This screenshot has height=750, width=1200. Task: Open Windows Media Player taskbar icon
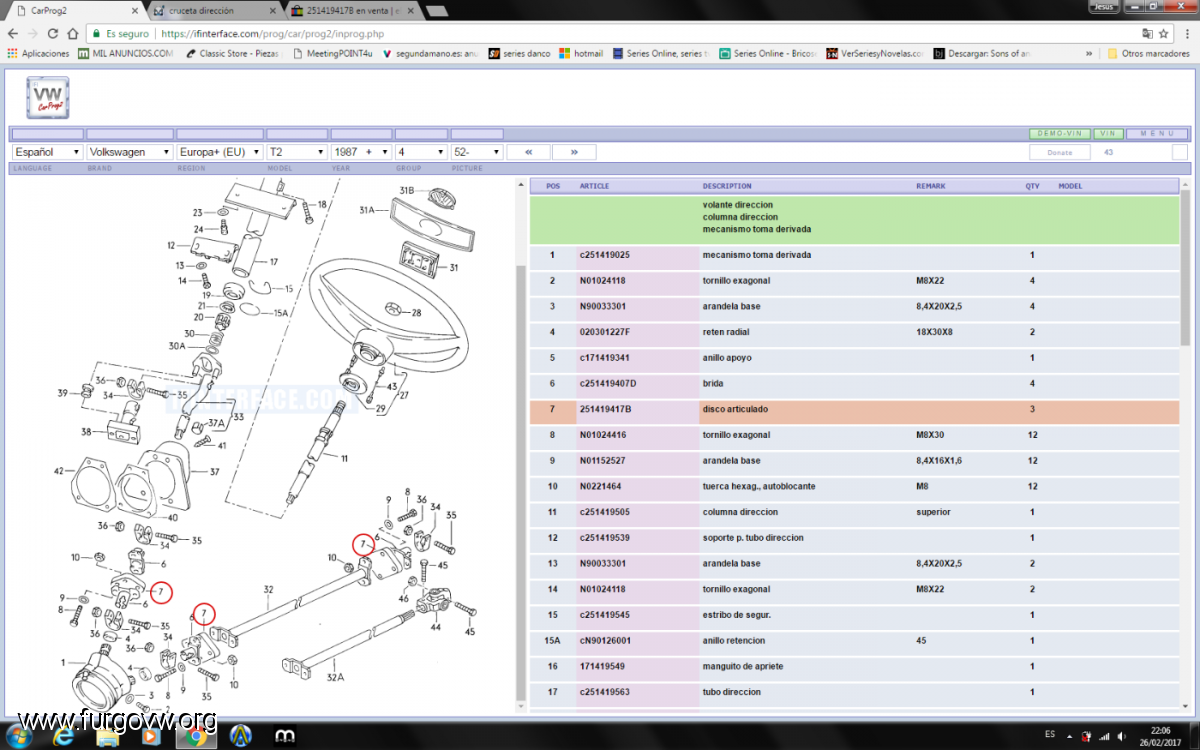(x=150, y=735)
